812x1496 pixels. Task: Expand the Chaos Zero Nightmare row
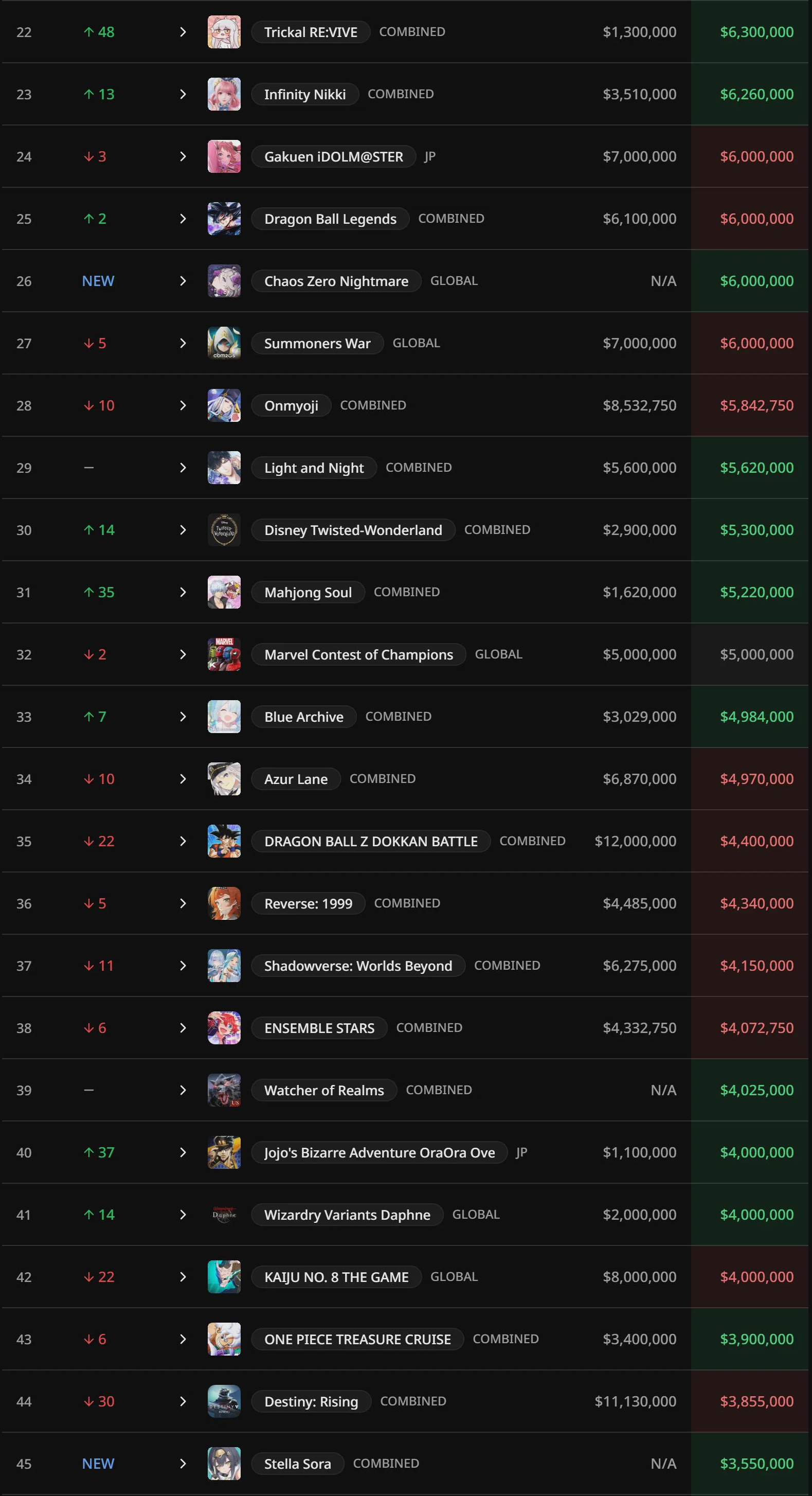pyautogui.click(x=183, y=281)
